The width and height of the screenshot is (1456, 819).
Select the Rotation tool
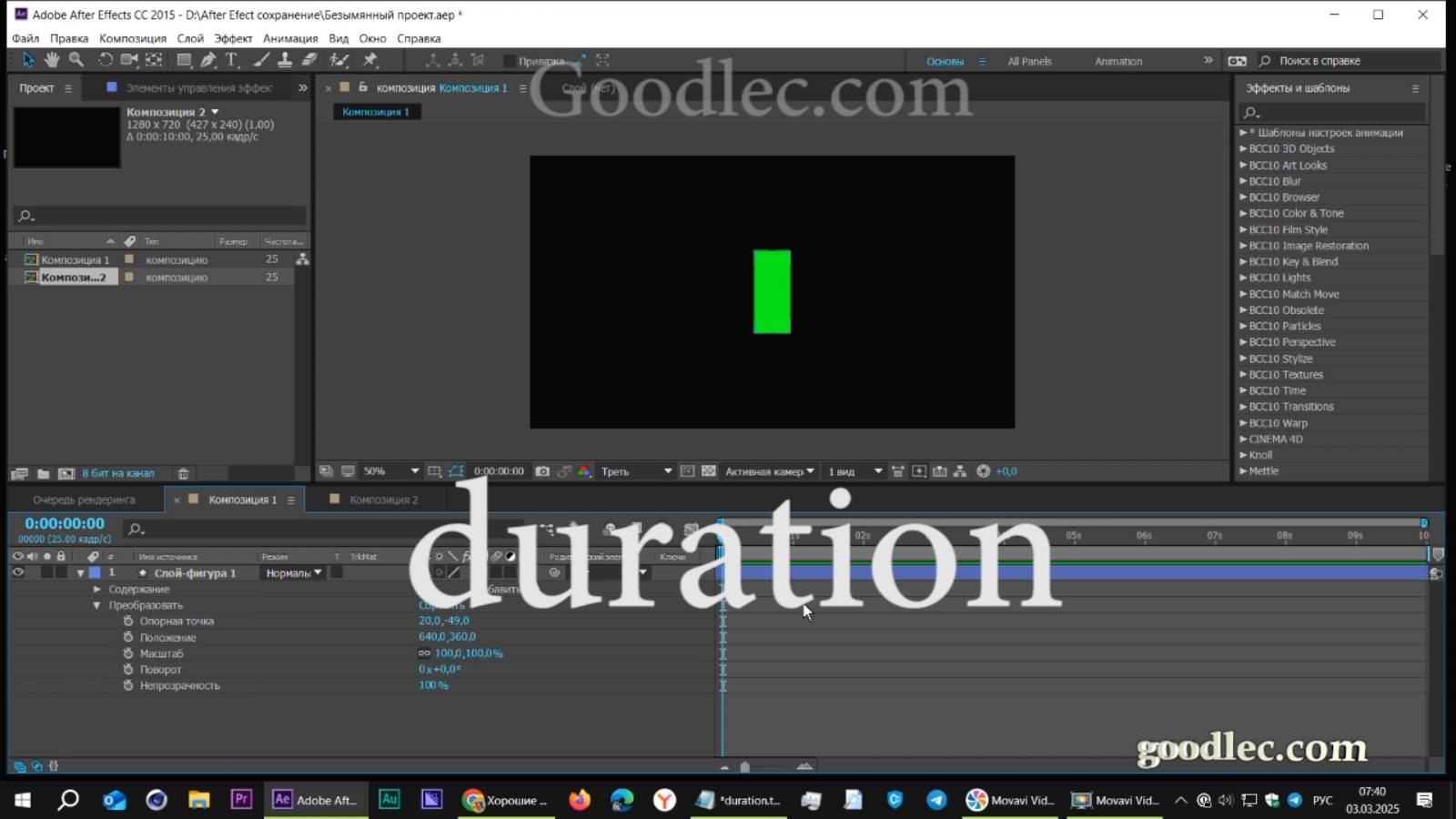(x=106, y=60)
